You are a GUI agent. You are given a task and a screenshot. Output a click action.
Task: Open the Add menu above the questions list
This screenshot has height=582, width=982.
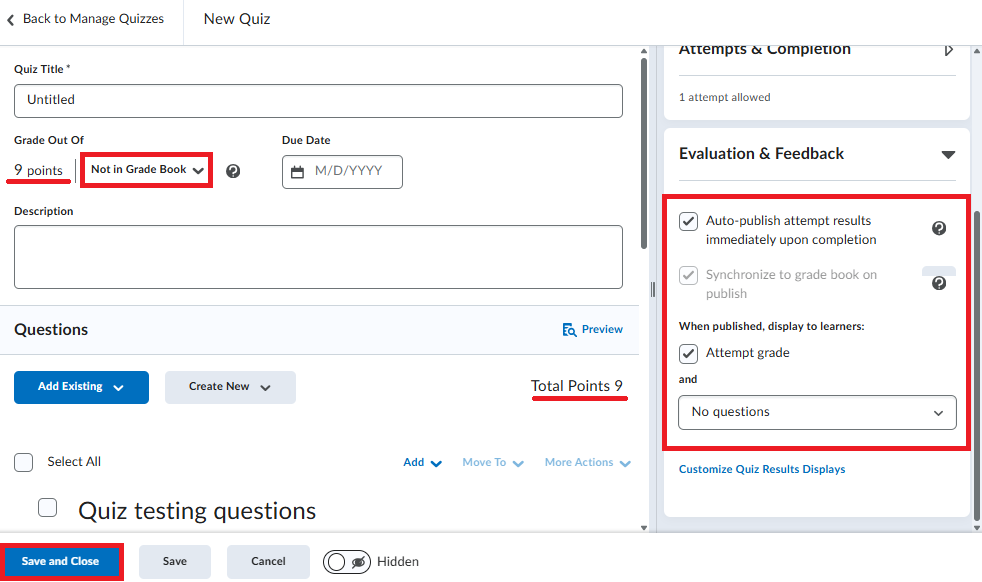pyautogui.click(x=421, y=462)
